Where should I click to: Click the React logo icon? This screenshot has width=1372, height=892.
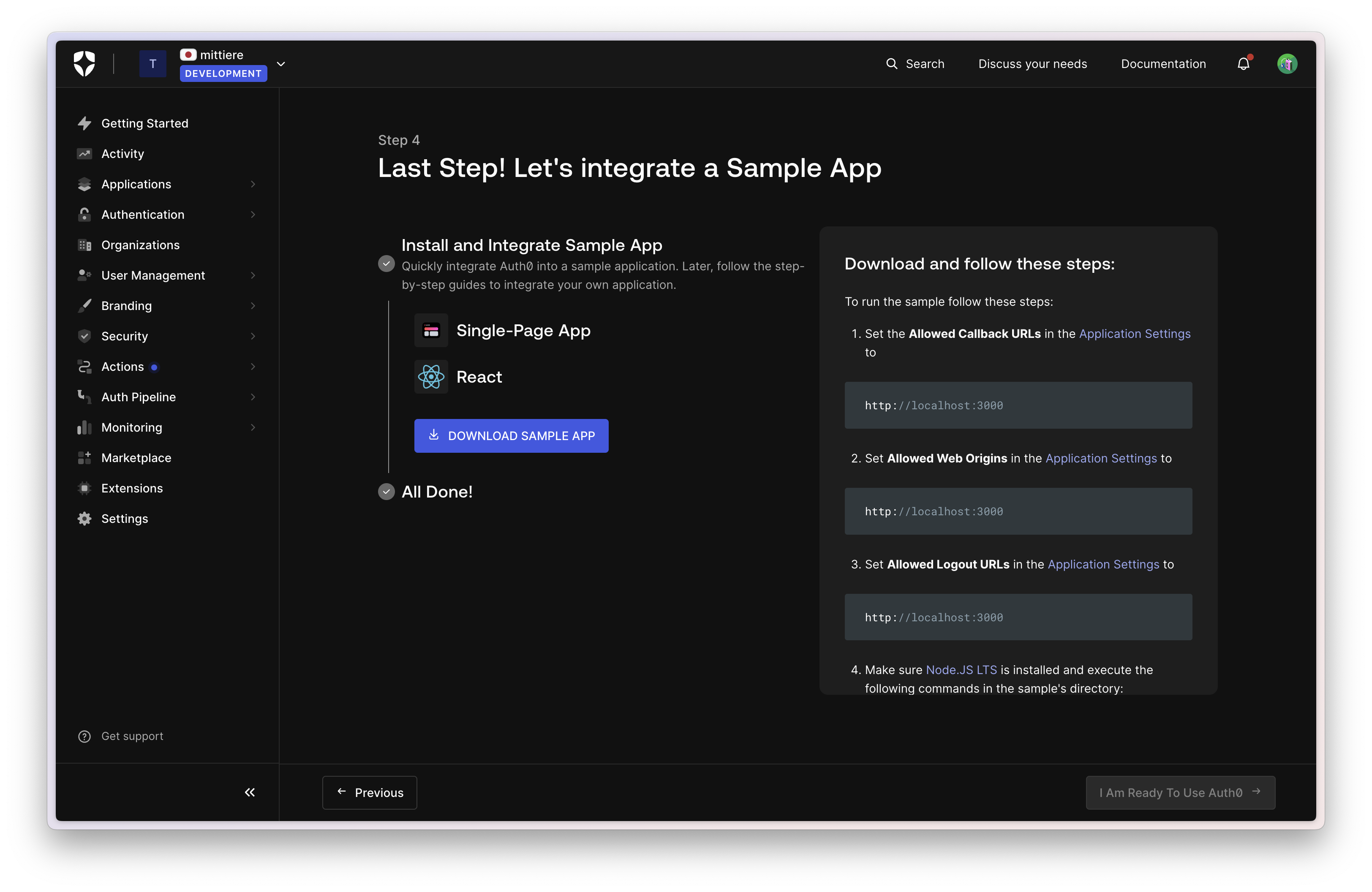430,377
